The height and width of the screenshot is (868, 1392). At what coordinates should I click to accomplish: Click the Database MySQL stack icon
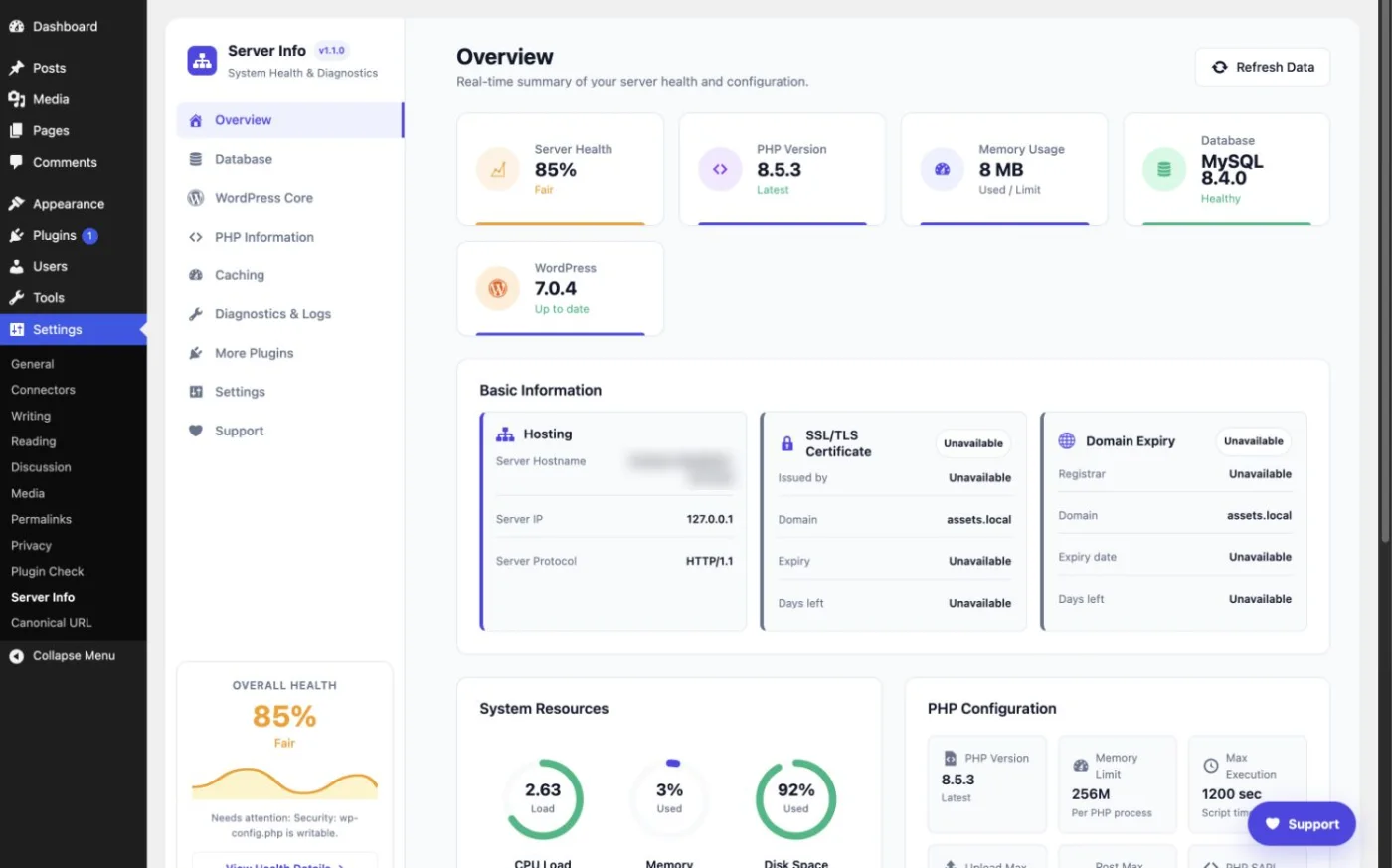click(1164, 169)
